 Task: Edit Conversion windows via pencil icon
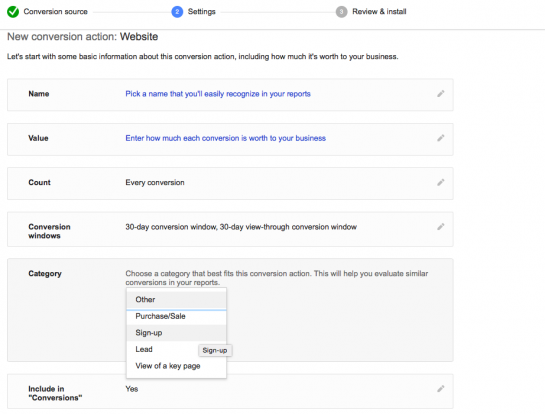click(x=440, y=227)
